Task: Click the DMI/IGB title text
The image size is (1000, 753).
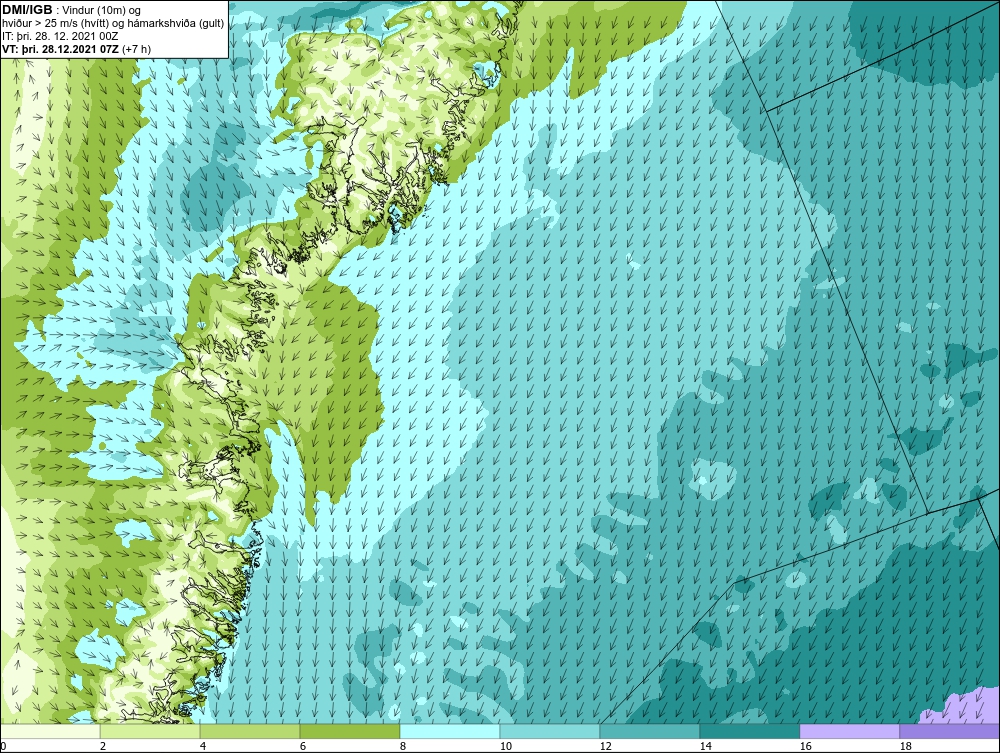Action: [x=27, y=10]
